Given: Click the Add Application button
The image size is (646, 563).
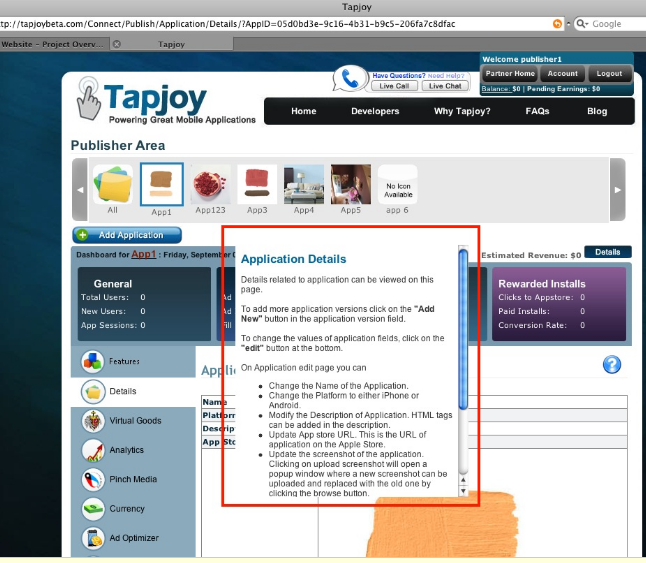Looking at the screenshot, I should 127,235.
